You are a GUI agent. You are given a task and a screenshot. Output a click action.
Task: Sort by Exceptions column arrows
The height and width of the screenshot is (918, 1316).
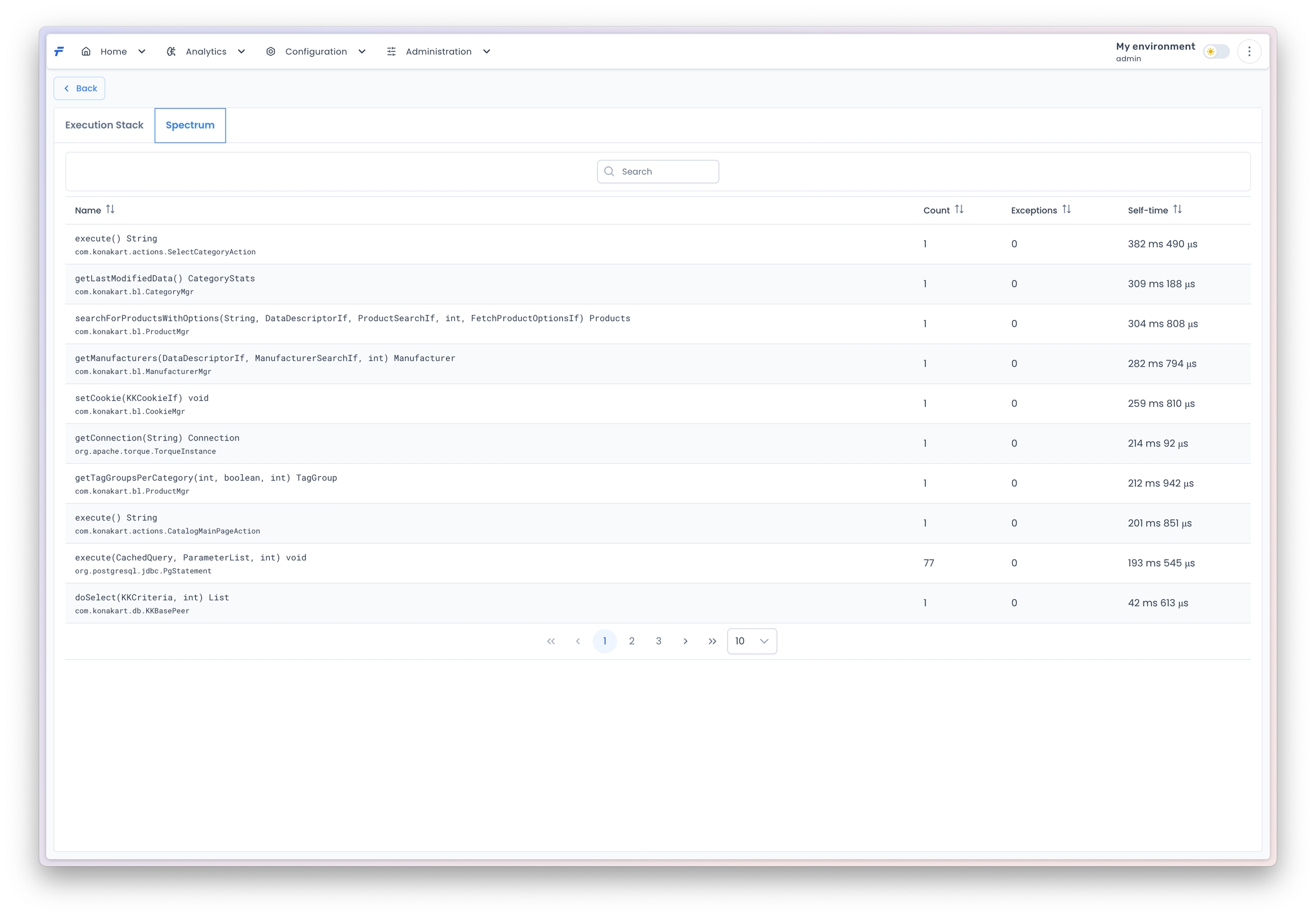point(1066,210)
